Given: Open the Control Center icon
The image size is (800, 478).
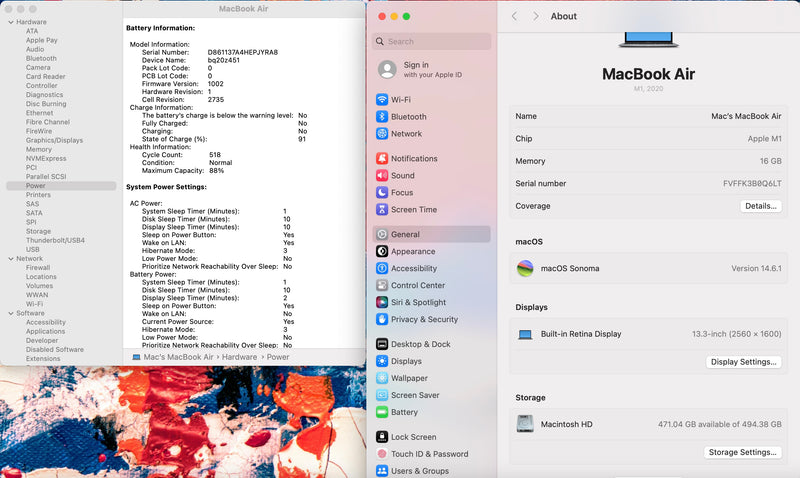Looking at the screenshot, I should coord(382,285).
